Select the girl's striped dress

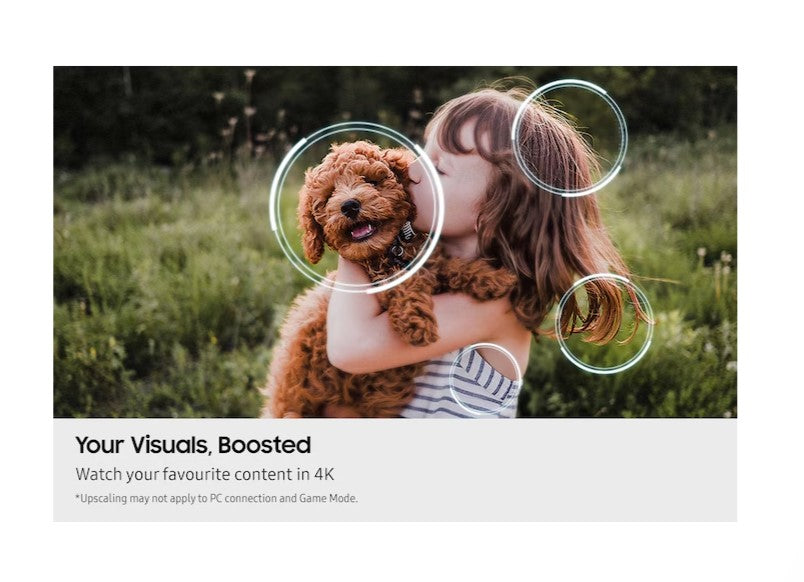coord(459,384)
